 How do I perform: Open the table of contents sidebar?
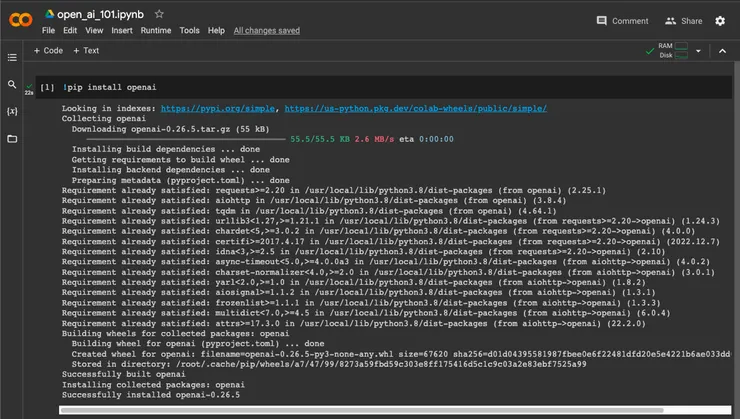[x=12, y=58]
